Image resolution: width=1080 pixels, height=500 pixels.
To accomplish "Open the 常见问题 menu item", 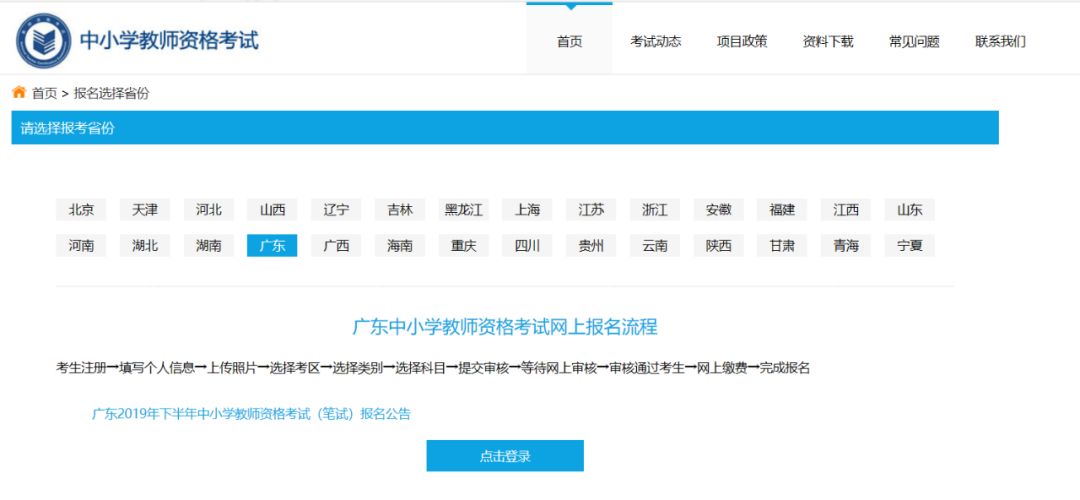I will pyautogui.click(x=914, y=41).
